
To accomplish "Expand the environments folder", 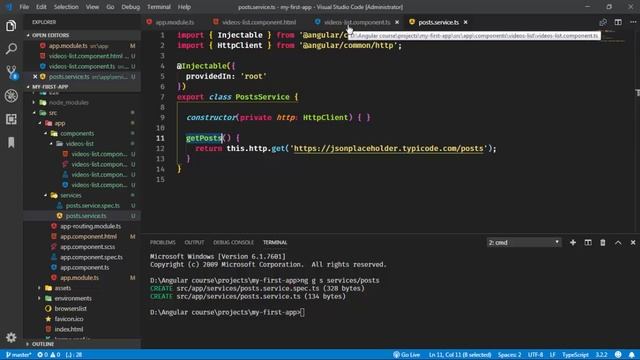I will [x=73, y=298].
